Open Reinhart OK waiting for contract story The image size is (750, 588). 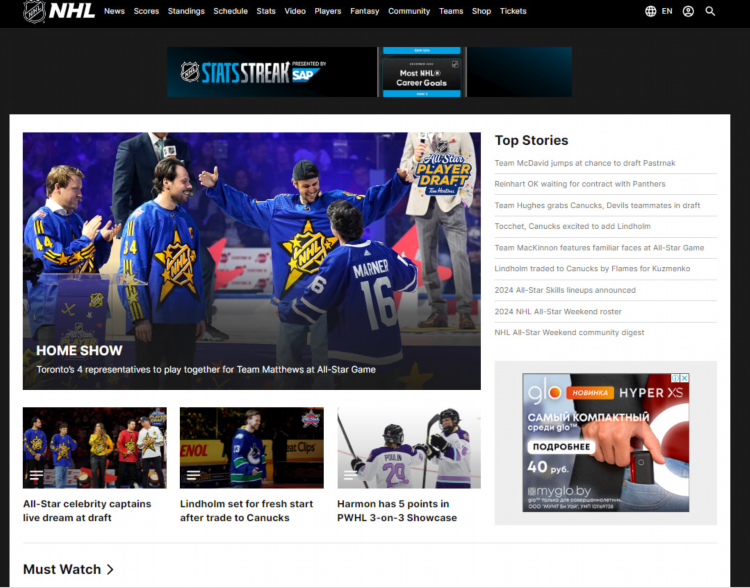[x=580, y=184]
